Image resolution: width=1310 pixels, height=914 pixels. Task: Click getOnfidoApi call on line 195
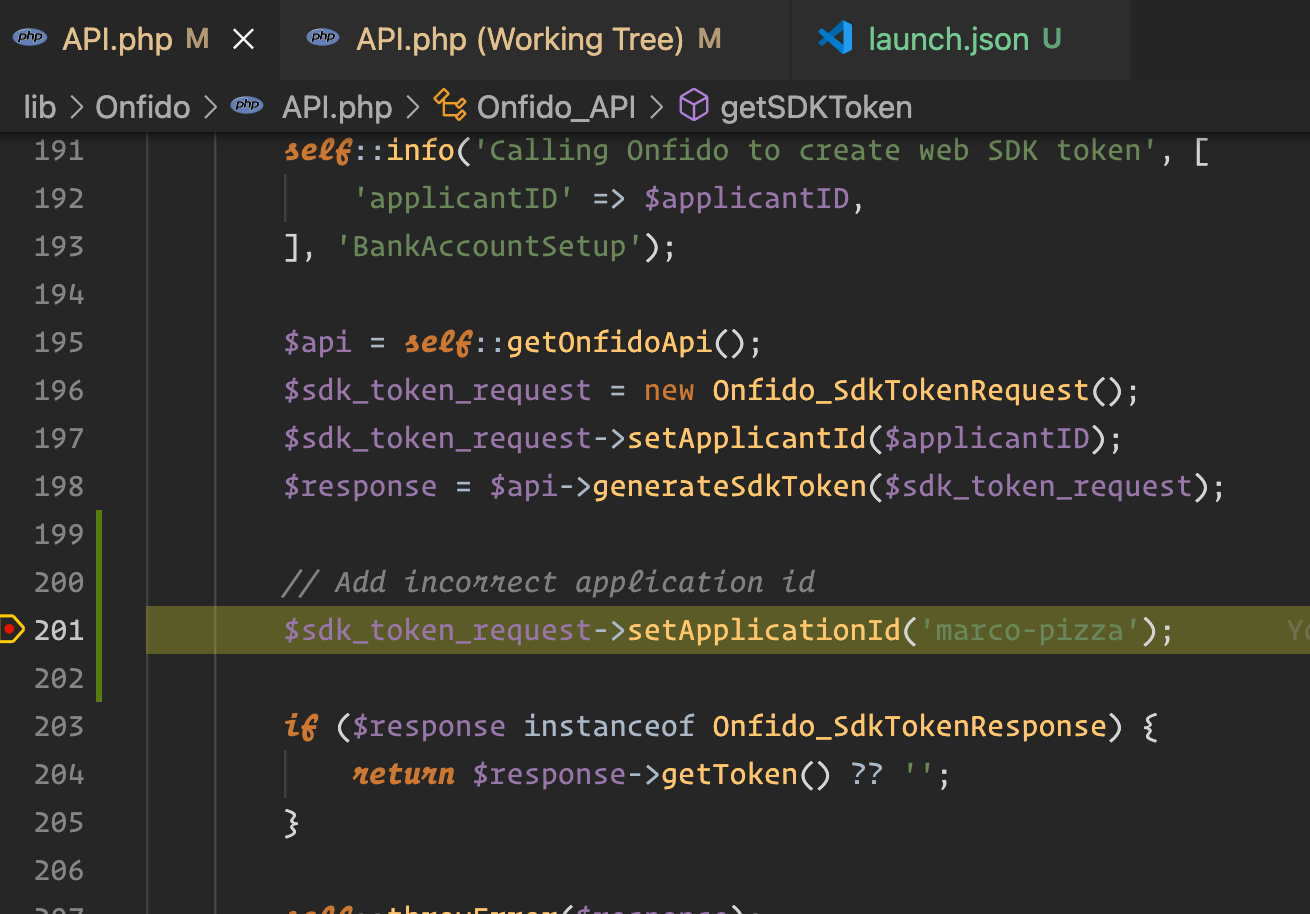point(609,343)
